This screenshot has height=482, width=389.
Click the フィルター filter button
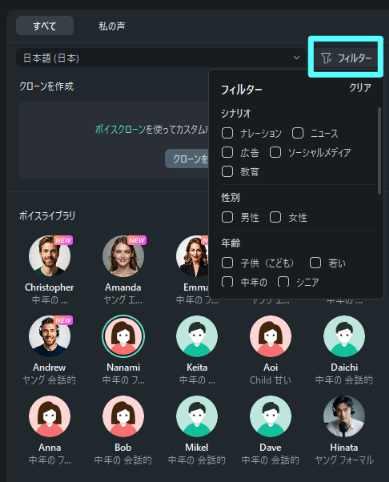click(346, 58)
